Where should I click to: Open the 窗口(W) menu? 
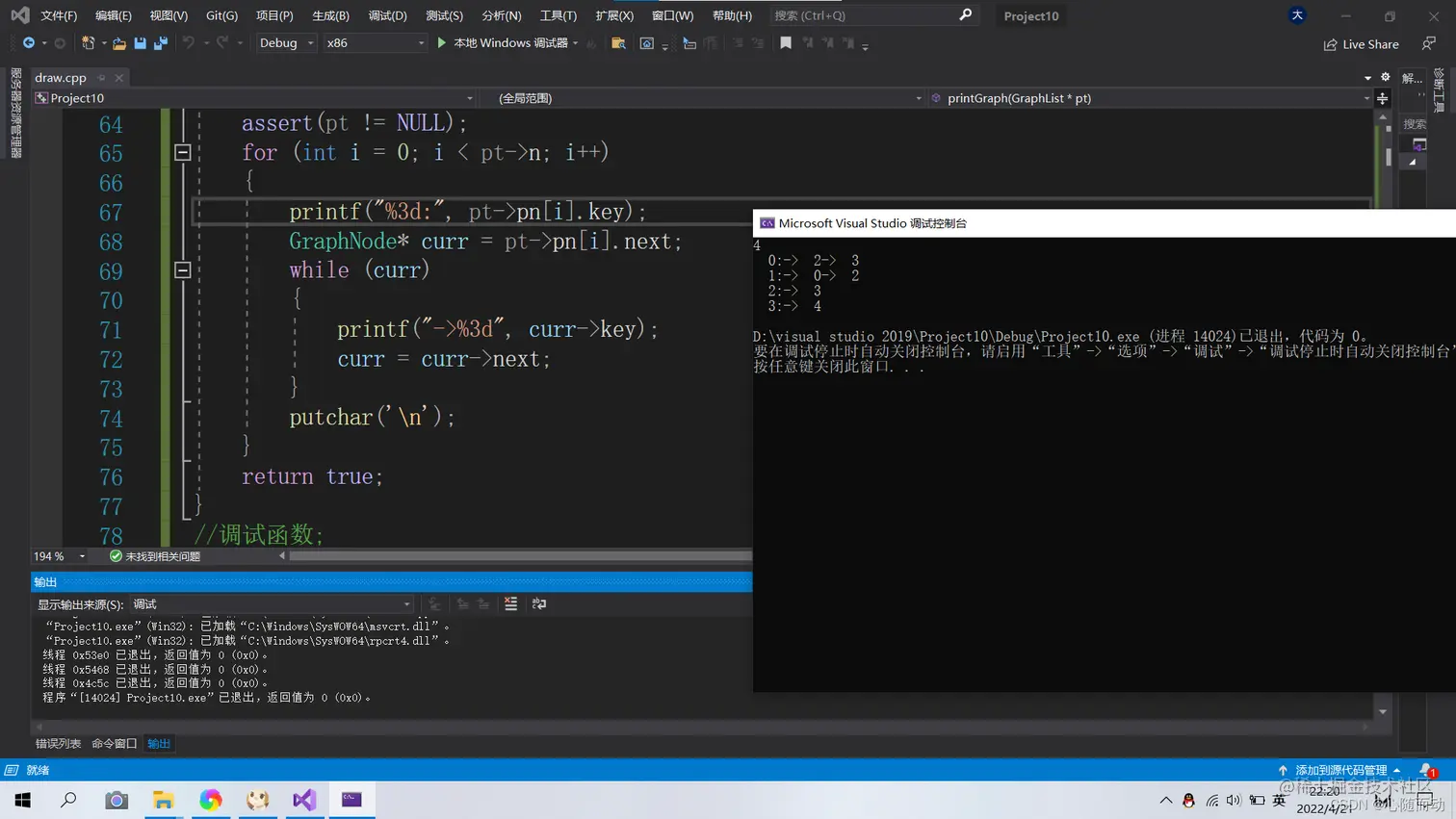pos(672,15)
